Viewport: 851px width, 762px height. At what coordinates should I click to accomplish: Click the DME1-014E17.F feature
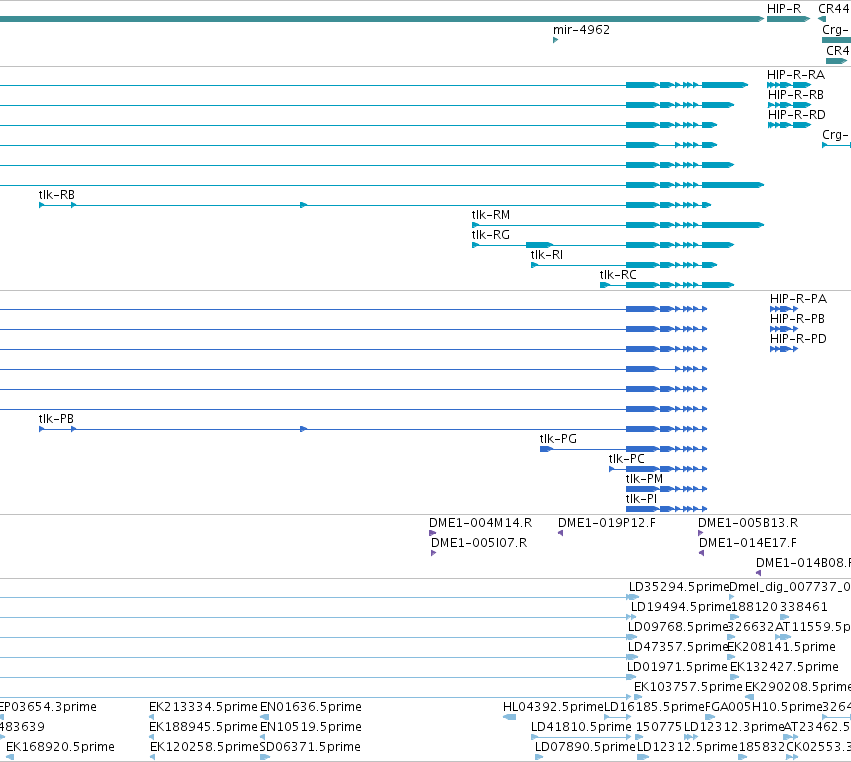(701, 553)
